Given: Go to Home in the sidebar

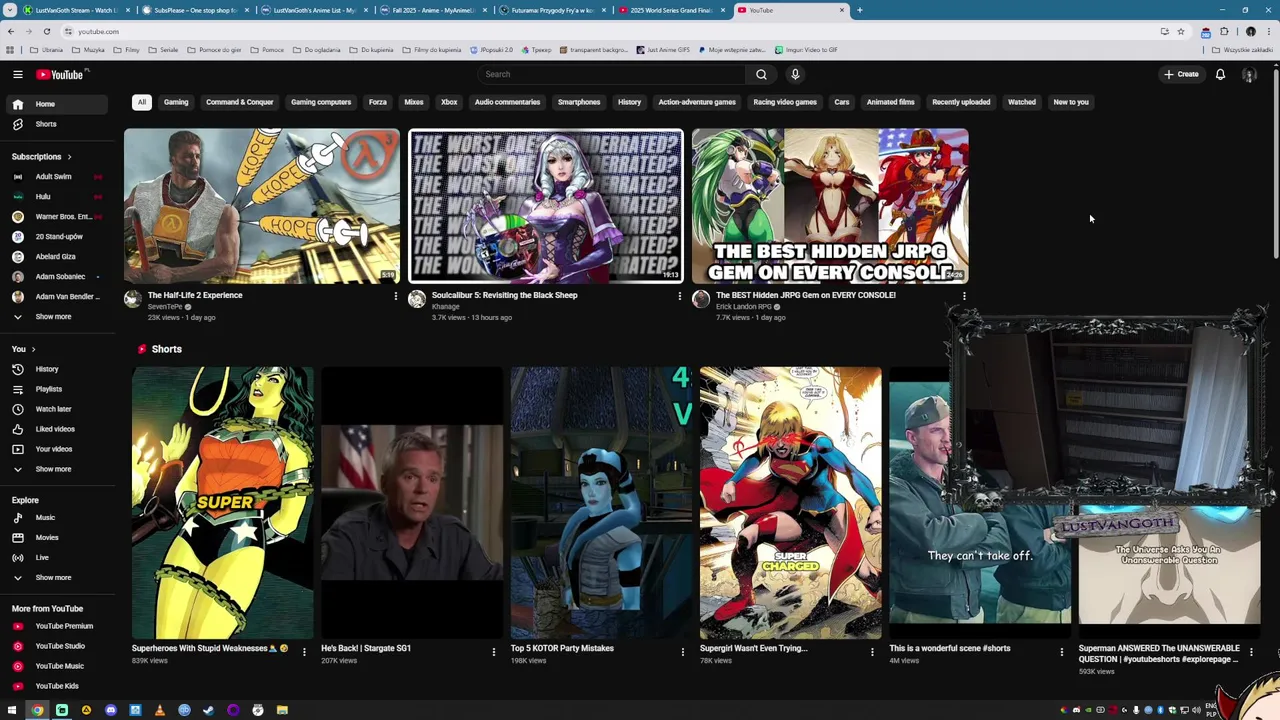Looking at the screenshot, I should (58, 104).
